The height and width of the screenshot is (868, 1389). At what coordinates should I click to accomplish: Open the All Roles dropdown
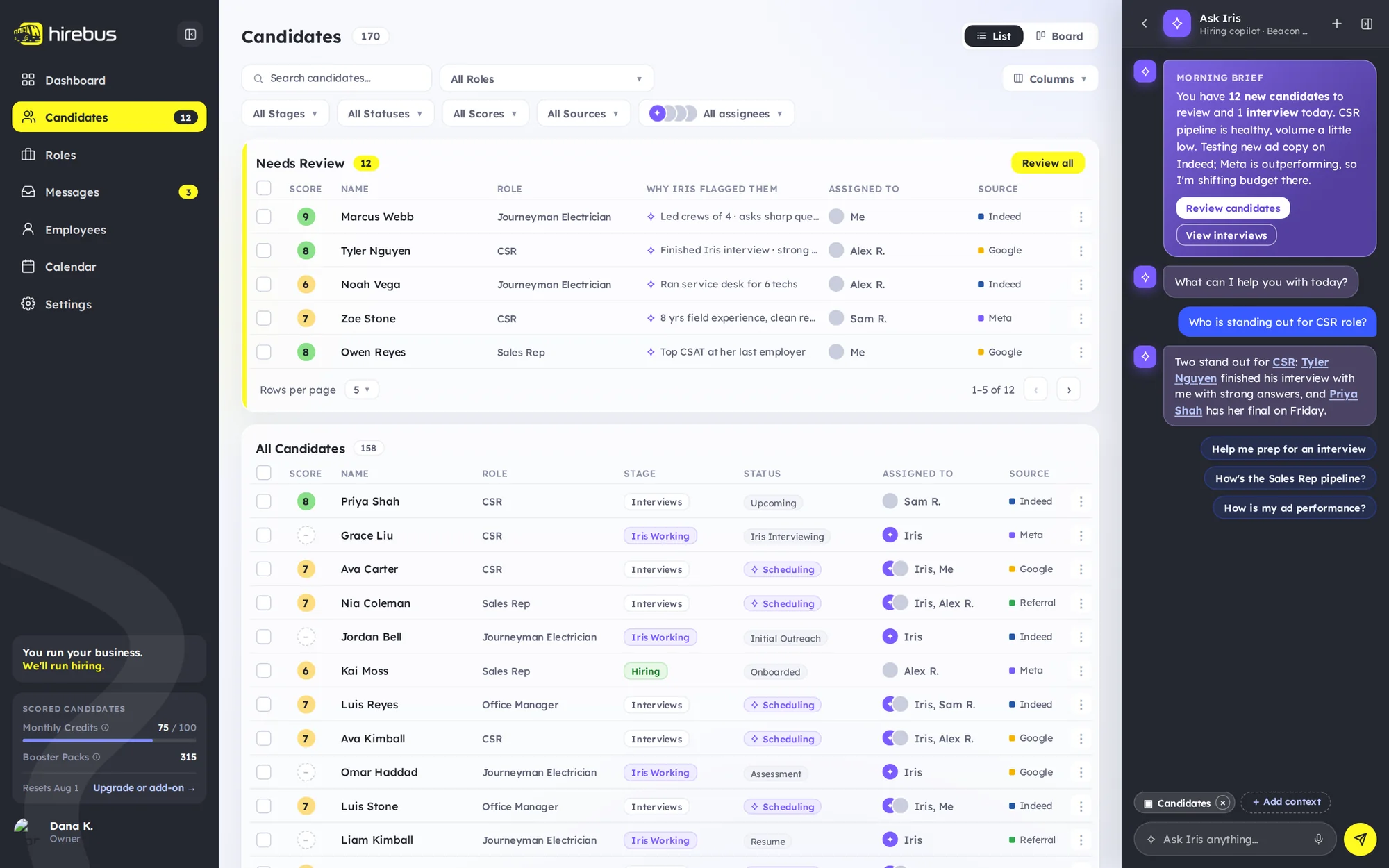547,78
